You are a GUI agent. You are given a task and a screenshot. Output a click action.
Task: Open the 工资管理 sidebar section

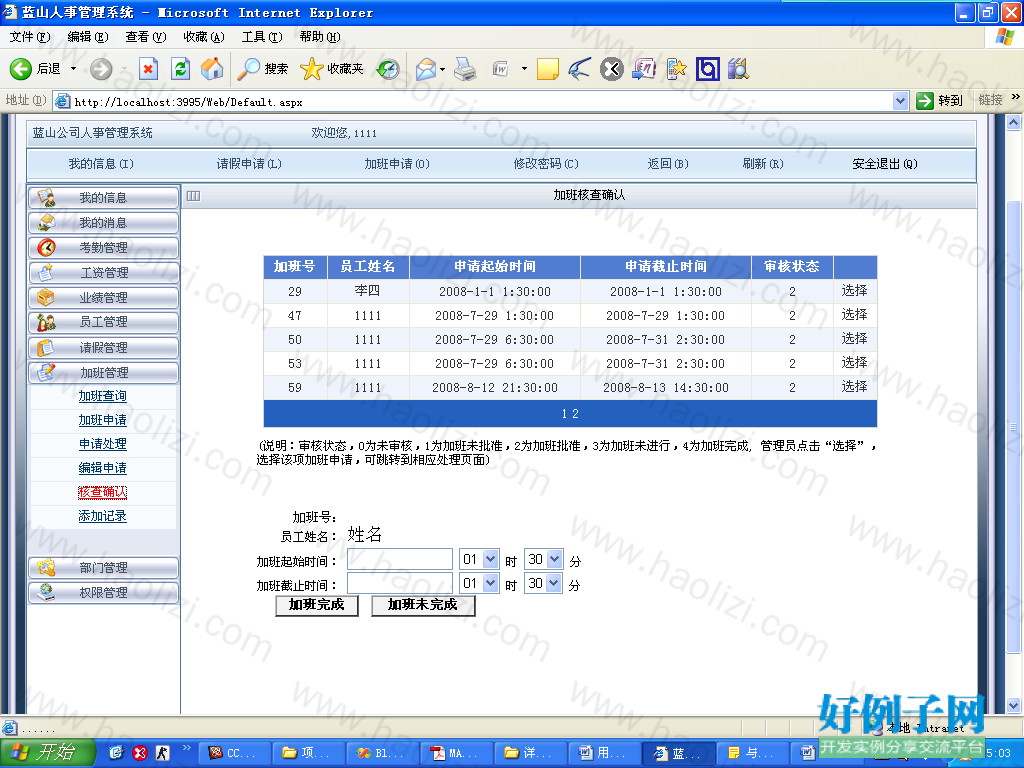103,272
